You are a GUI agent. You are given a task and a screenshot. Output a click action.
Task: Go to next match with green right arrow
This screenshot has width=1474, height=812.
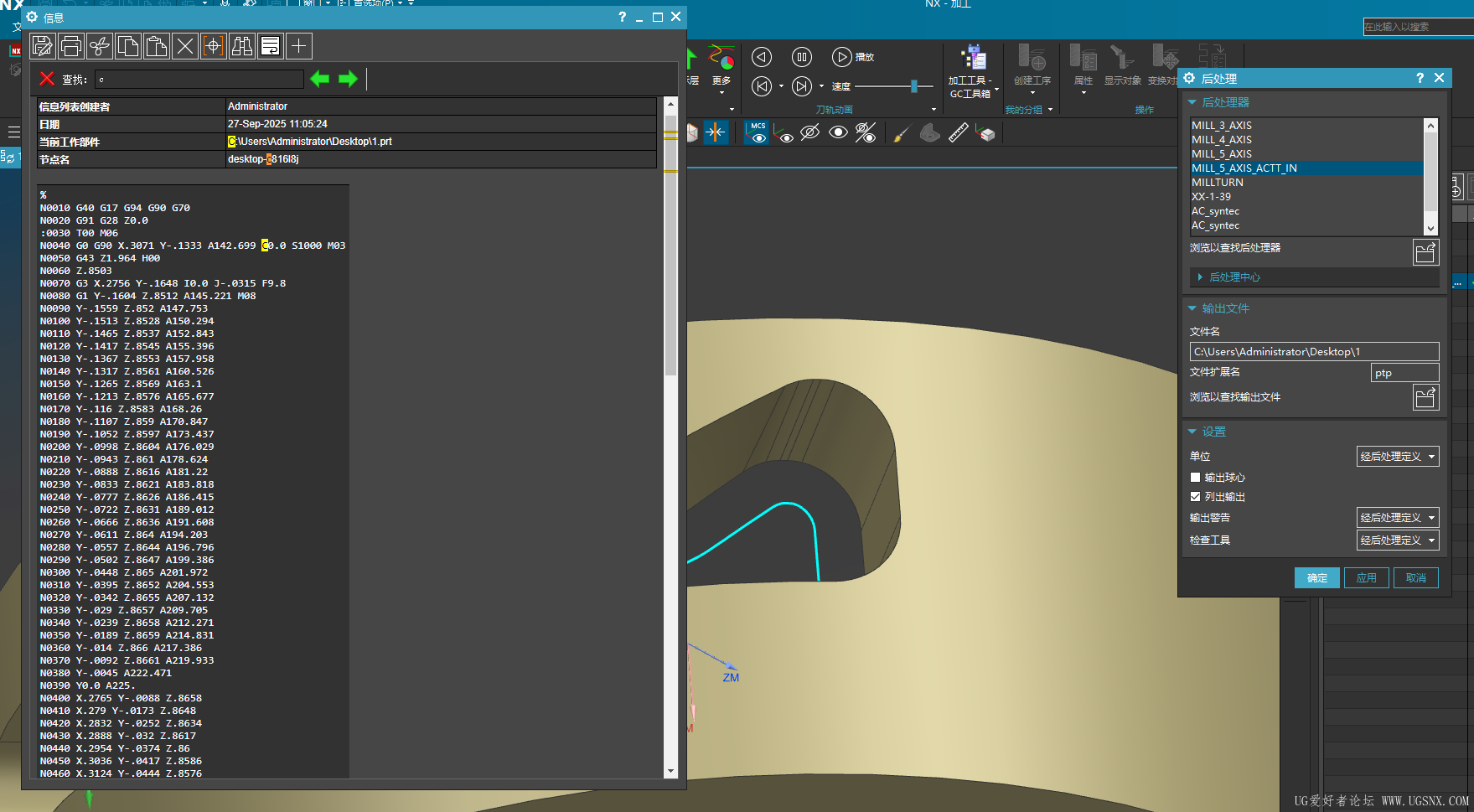point(348,79)
